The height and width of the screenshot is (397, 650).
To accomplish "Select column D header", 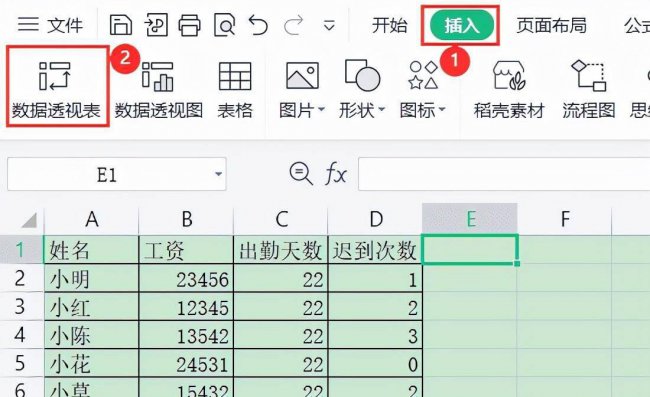I will point(376,219).
